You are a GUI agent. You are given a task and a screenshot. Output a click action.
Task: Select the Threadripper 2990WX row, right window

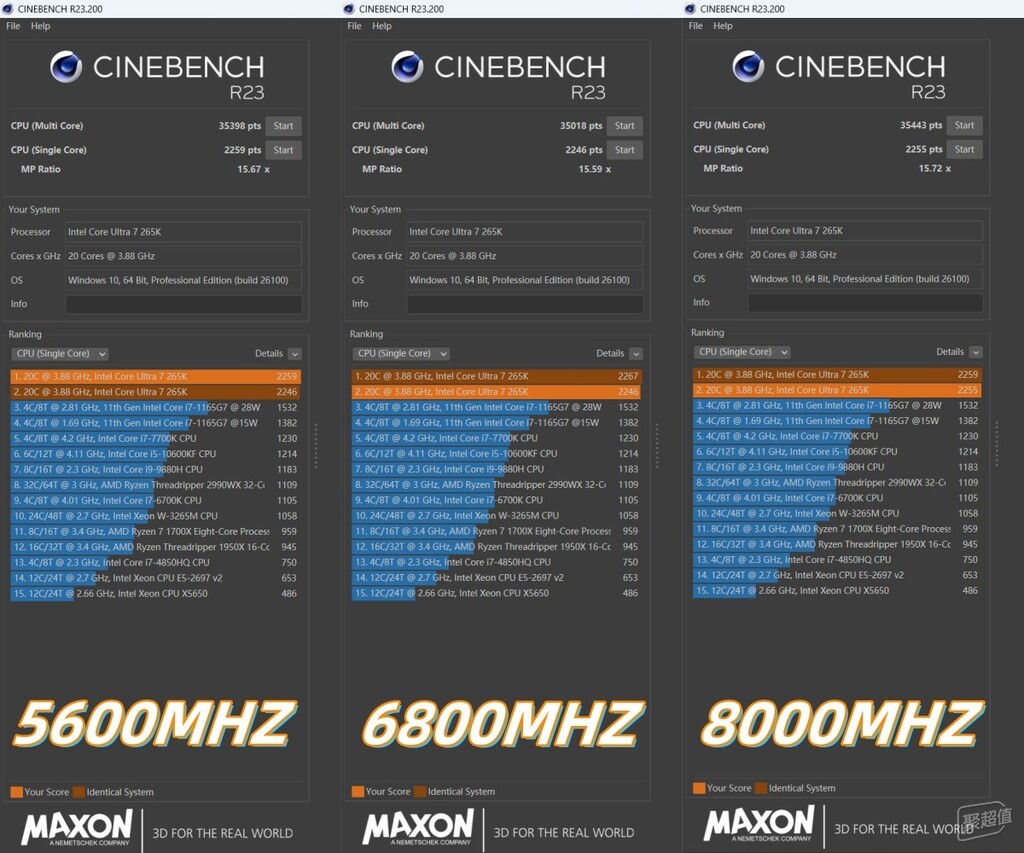pos(838,483)
